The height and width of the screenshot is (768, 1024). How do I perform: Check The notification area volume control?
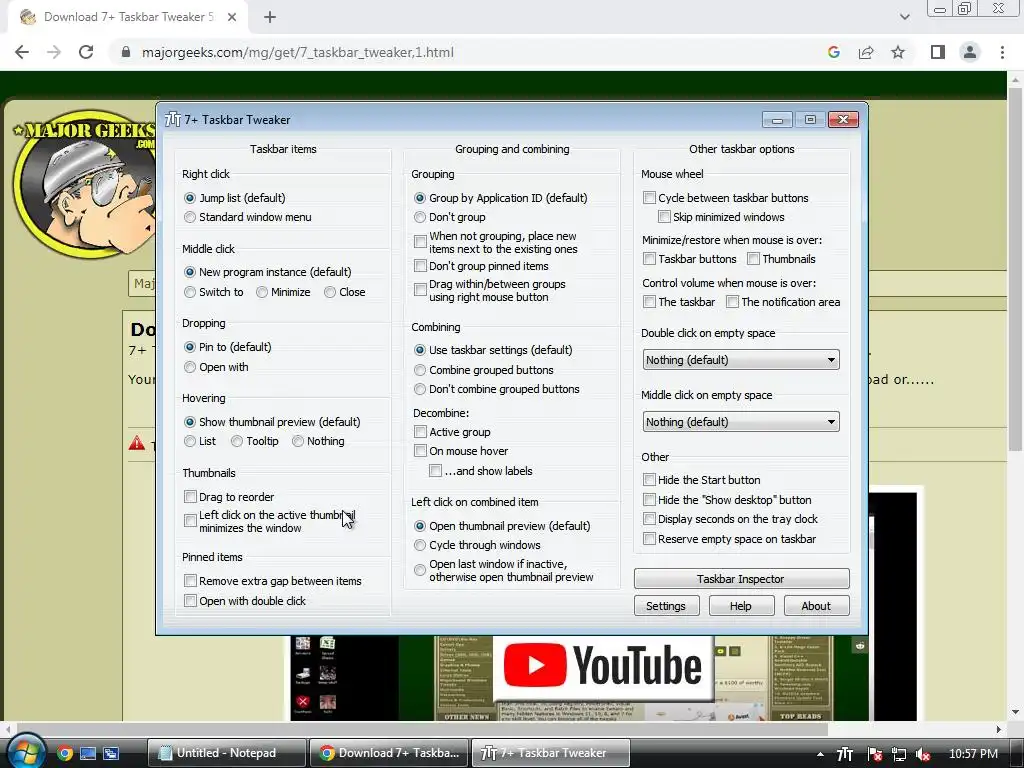coord(732,302)
